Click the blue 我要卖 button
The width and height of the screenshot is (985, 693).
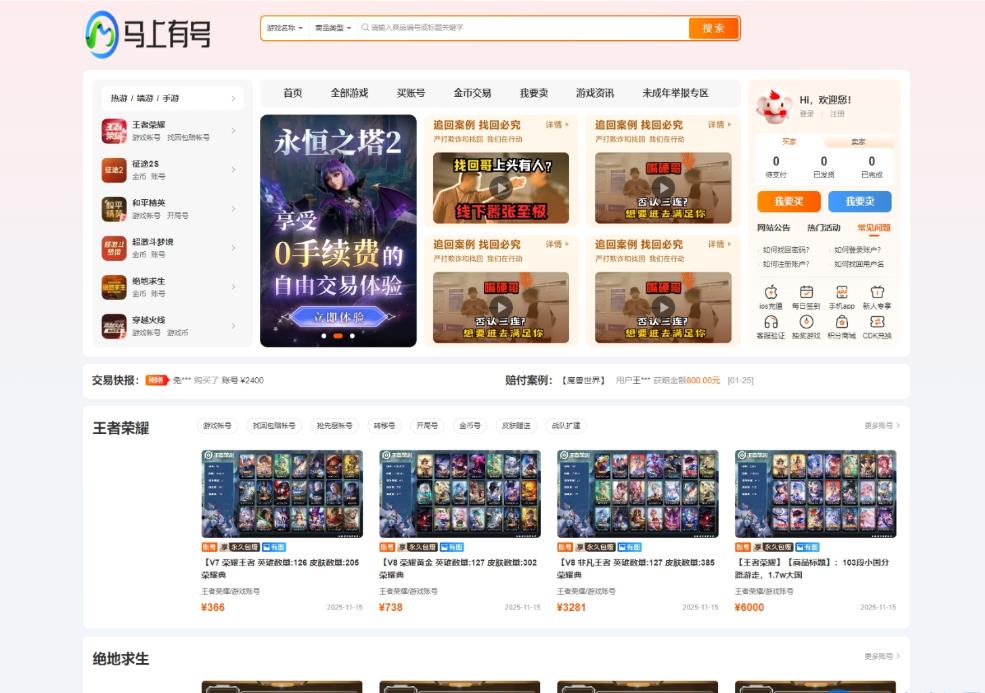point(859,201)
